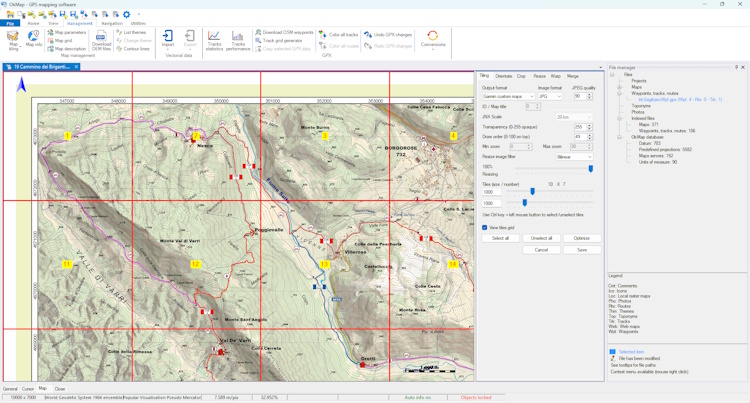Viewport: 750px width, 403px height.
Task: Open Map grid settings
Action: 60,41
